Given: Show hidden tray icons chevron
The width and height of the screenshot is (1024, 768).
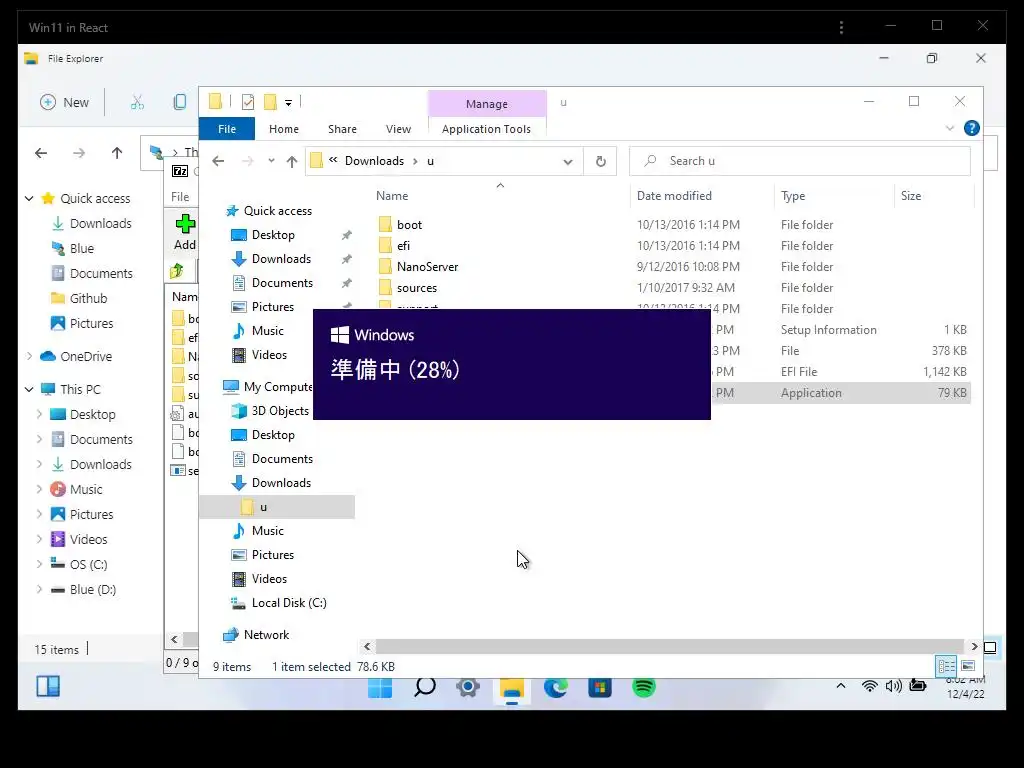Looking at the screenshot, I should tap(841, 686).
